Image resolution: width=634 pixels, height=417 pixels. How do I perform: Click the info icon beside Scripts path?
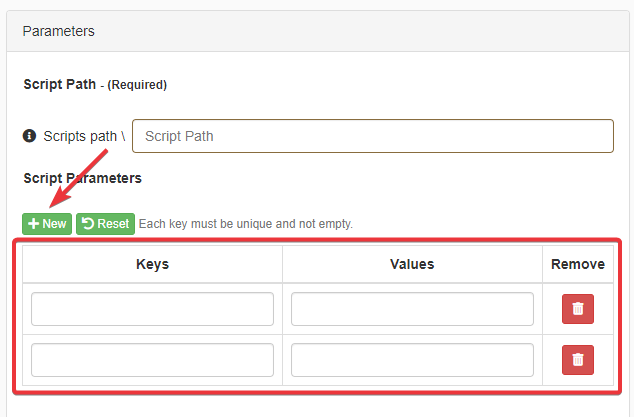30,136
